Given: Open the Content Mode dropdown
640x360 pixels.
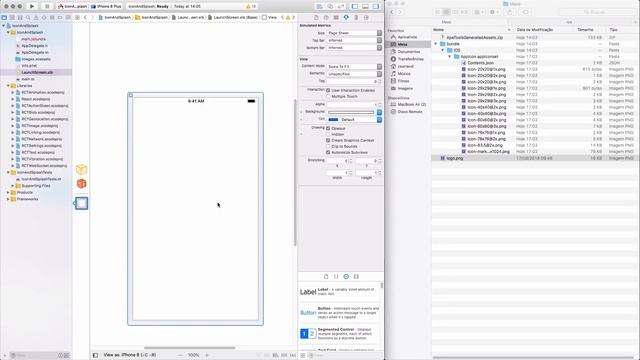Looking at the screenshot, I should point(354,67).
